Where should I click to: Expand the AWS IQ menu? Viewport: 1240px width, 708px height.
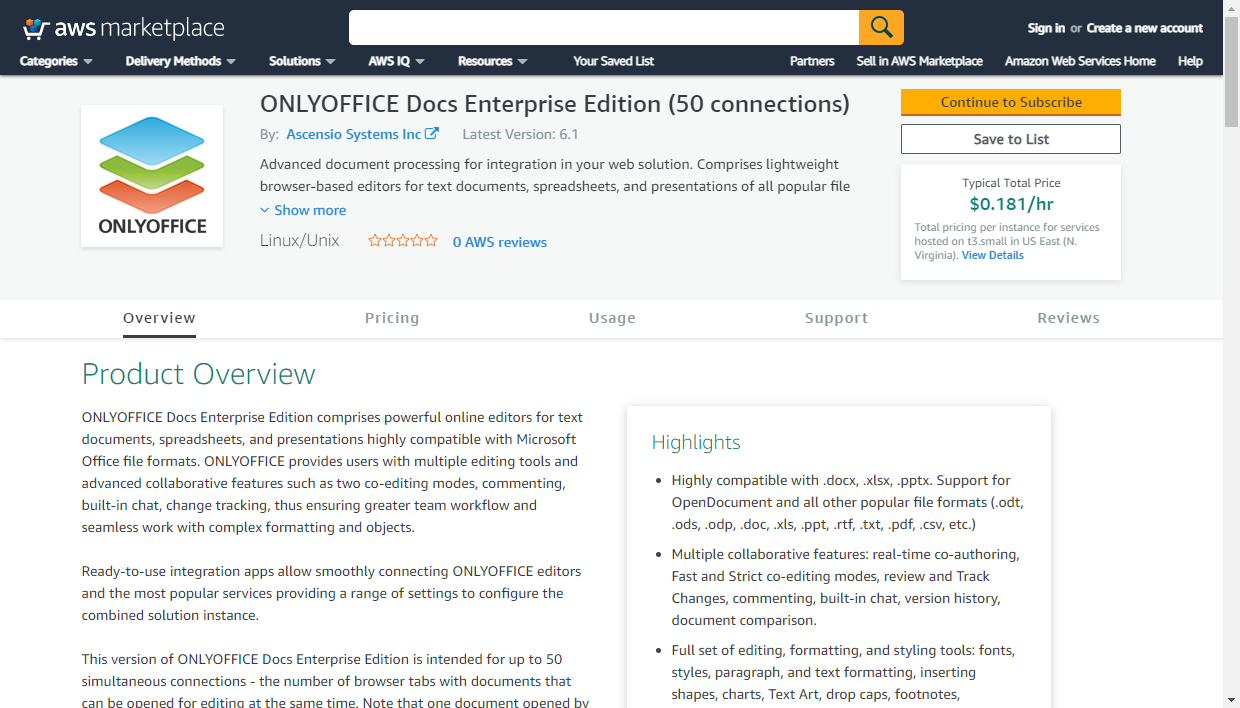(396, 61)
